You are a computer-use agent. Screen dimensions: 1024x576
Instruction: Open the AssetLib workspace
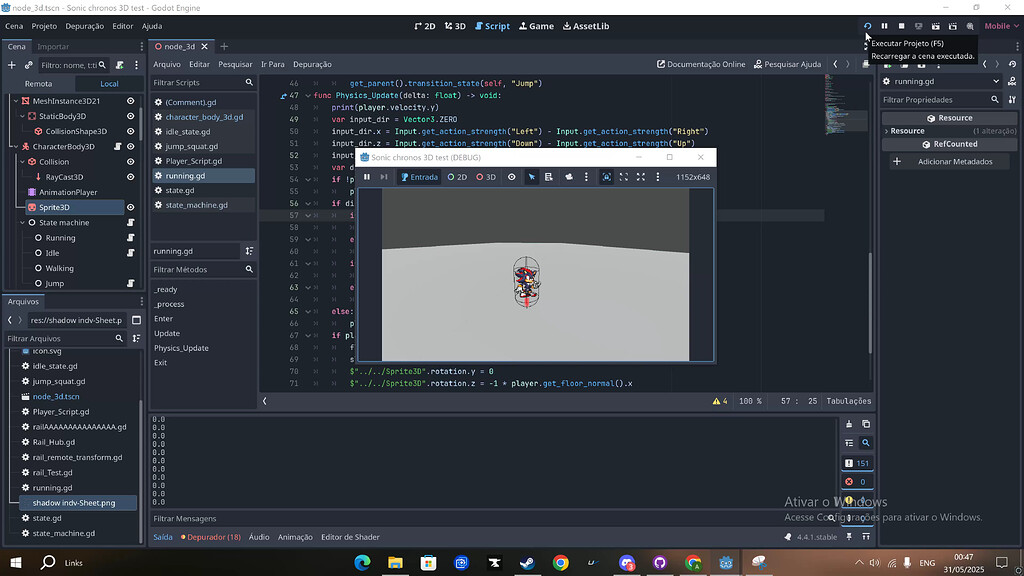point(586,26)
